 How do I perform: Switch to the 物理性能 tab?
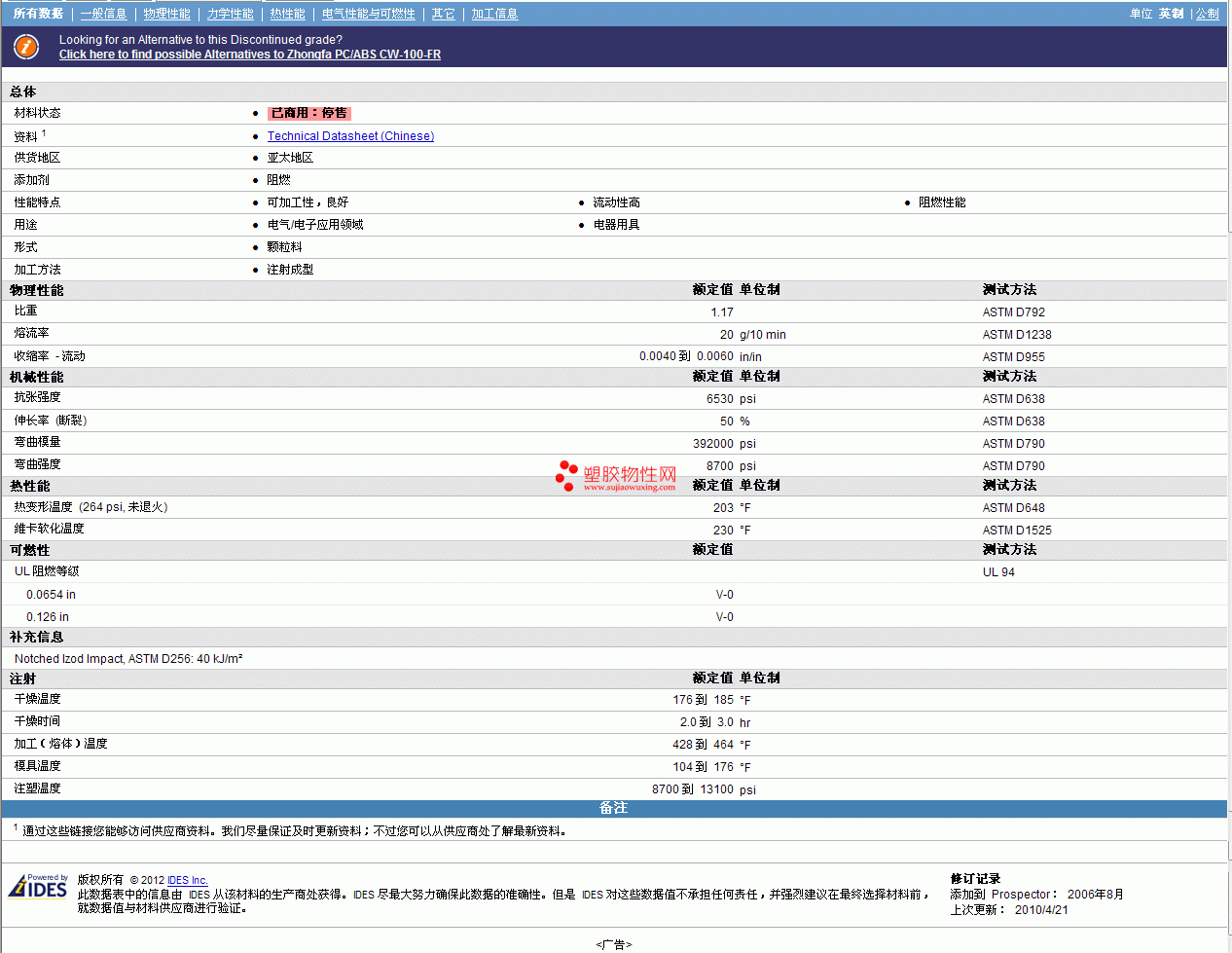tap(166, 14)
